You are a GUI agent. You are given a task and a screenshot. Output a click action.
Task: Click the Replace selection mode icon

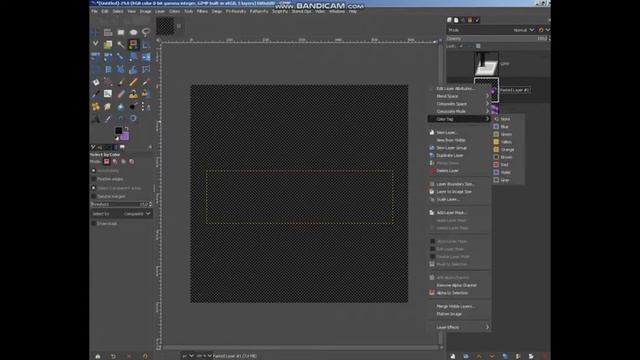coord(107,162)
